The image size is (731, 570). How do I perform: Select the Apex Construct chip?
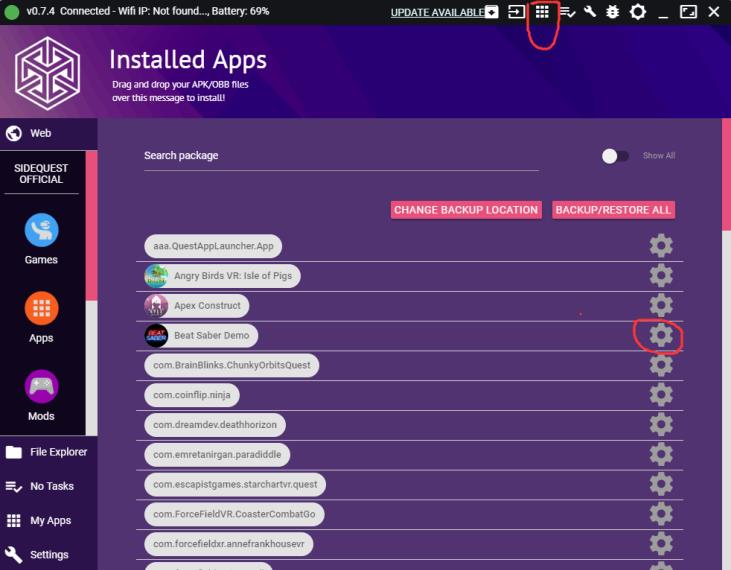[x=196, y=305]
